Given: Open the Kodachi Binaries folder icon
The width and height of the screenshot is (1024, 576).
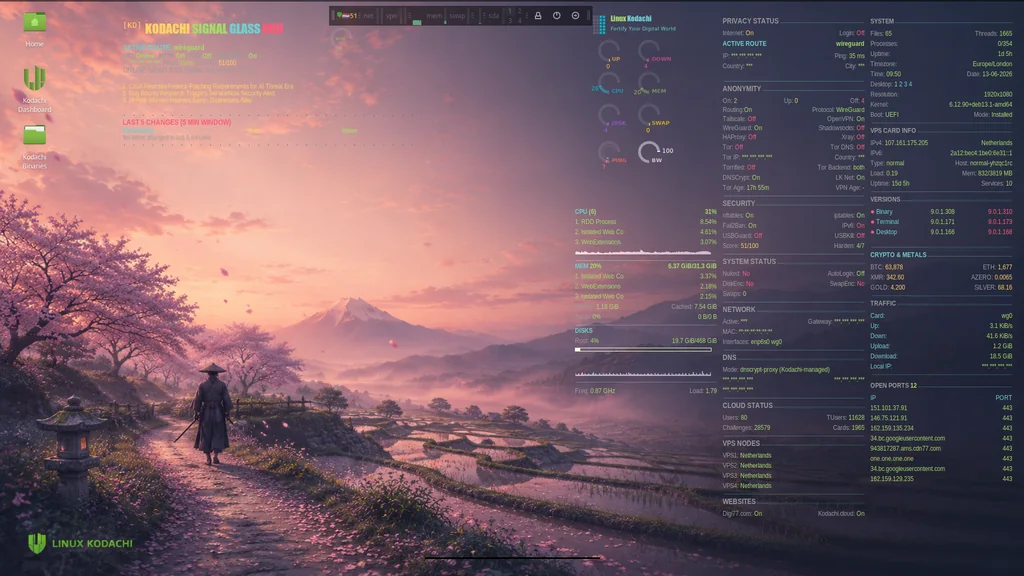Looking at the screenshot, I should point(35,135).
